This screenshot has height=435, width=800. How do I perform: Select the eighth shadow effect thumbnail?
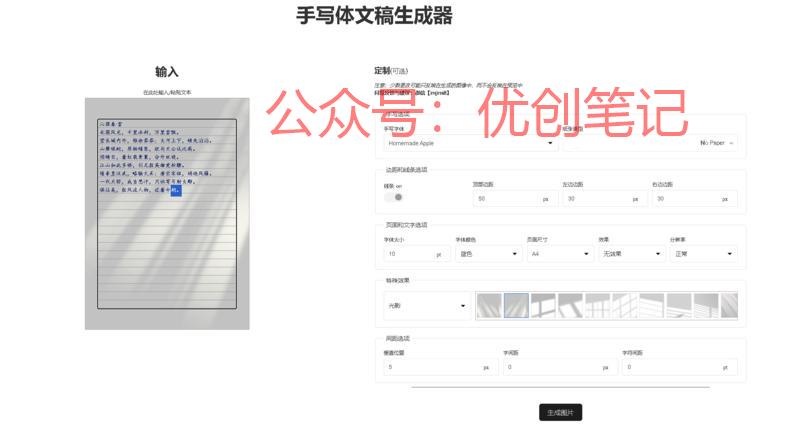click(679, 305)
